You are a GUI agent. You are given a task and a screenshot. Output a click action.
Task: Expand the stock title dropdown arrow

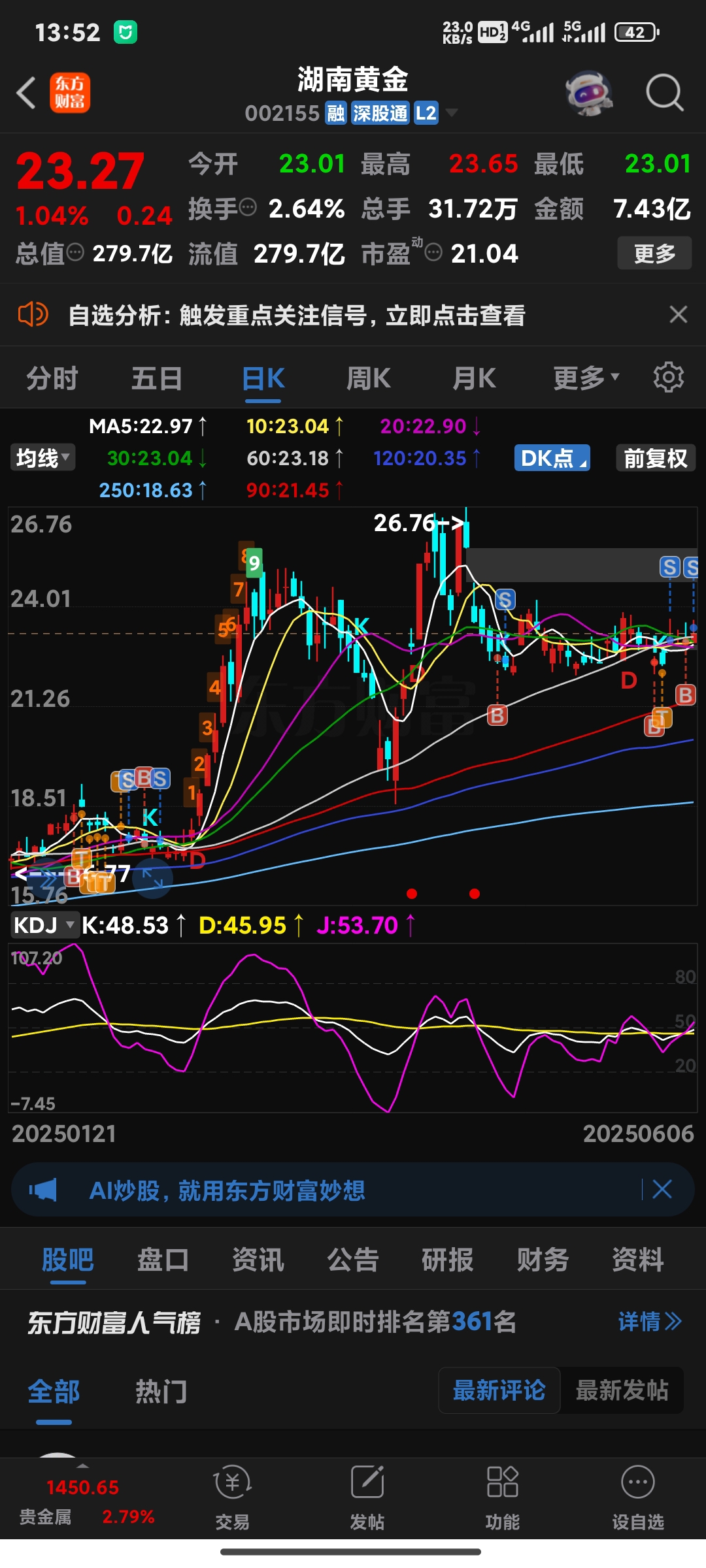451,114
